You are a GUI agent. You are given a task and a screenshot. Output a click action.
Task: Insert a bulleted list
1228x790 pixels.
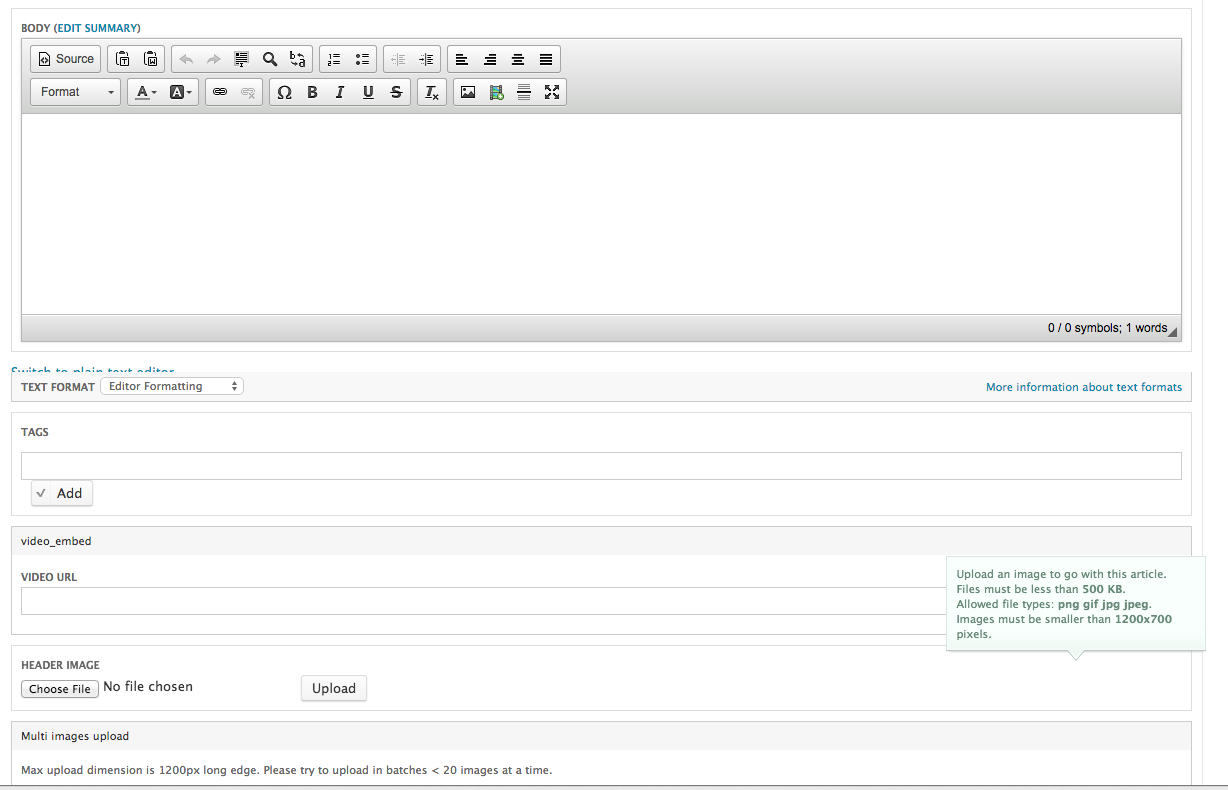[x=362, y=59]
